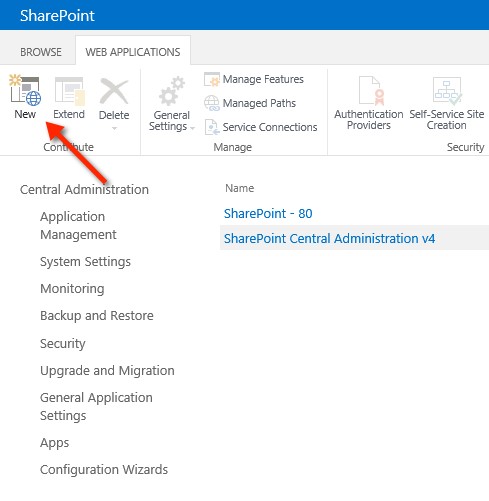Open General Settings gears icon
The image size is (489, 501).
(x=172, y=91)
